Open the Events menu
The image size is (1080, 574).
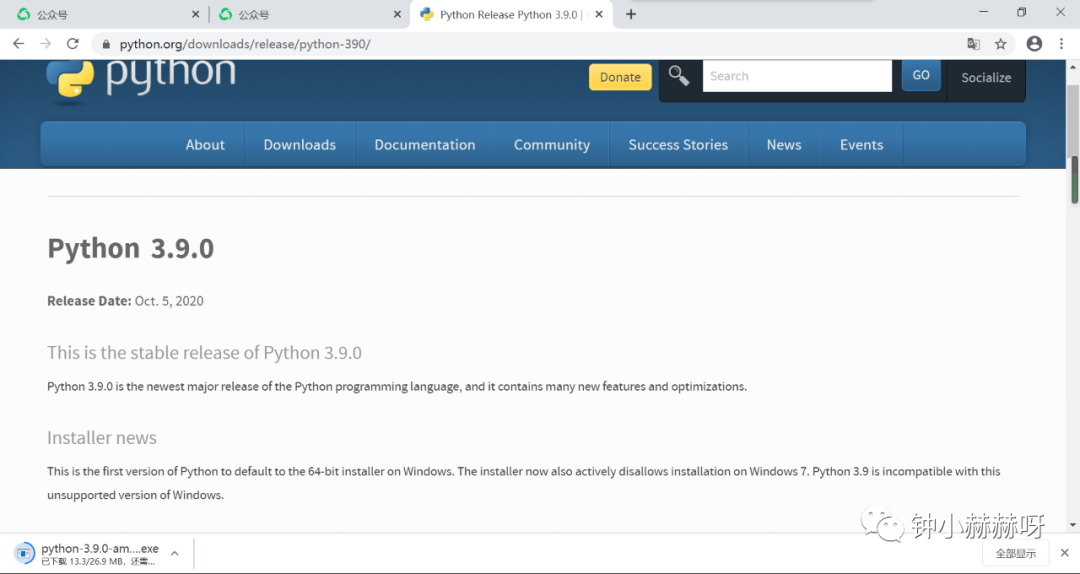pyautogui.click(x=862, y=145)
